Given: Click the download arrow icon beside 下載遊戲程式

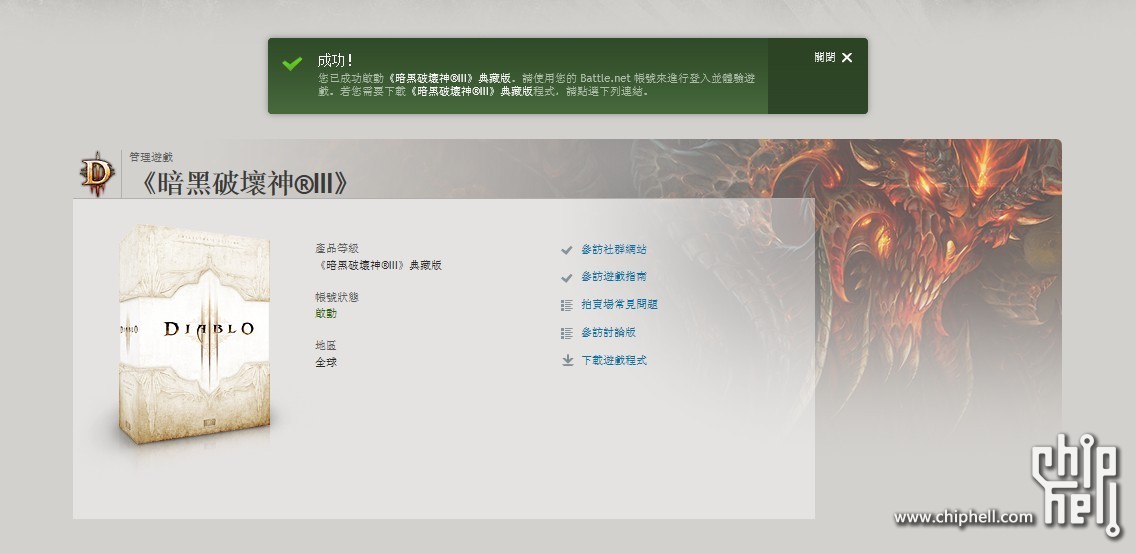Looking at the screenshot, I should [567, 360].
